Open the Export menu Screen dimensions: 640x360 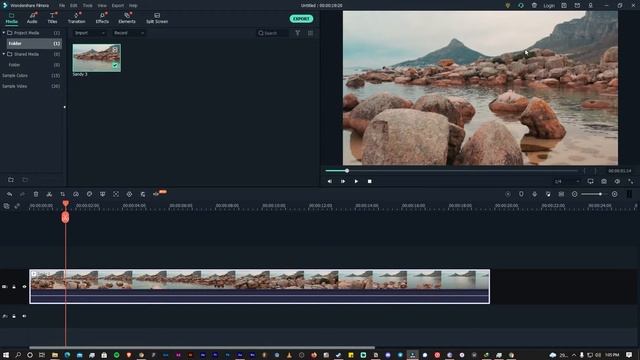pyautogui.click(x=118, y=6)
